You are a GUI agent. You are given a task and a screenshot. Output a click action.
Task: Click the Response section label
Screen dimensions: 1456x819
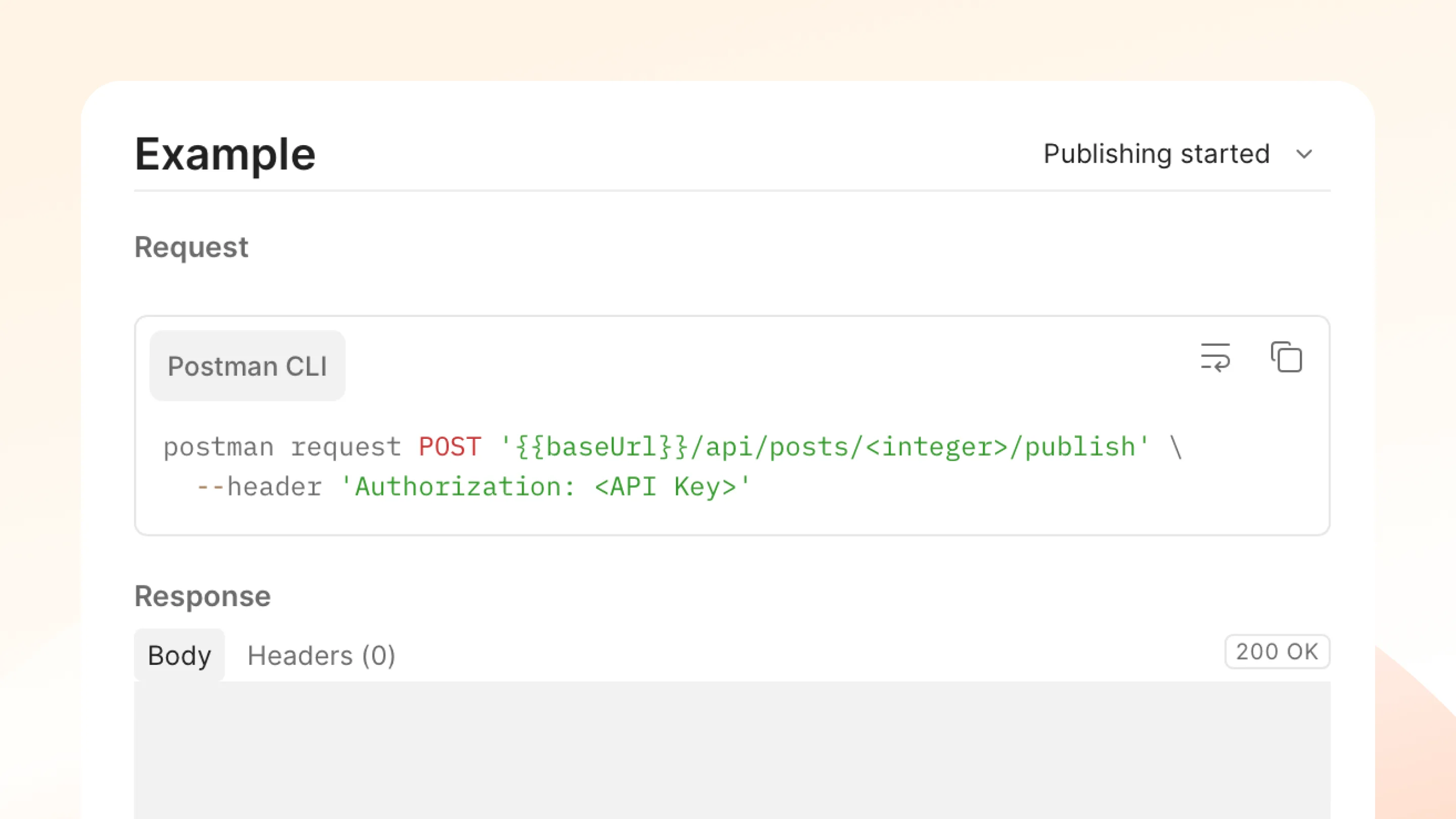click(202, 597)
